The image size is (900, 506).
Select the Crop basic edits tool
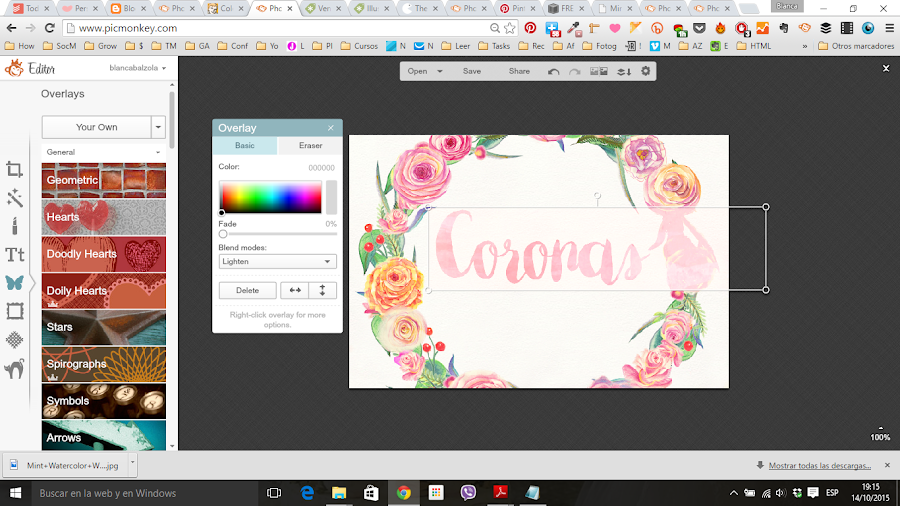(14, 169)
